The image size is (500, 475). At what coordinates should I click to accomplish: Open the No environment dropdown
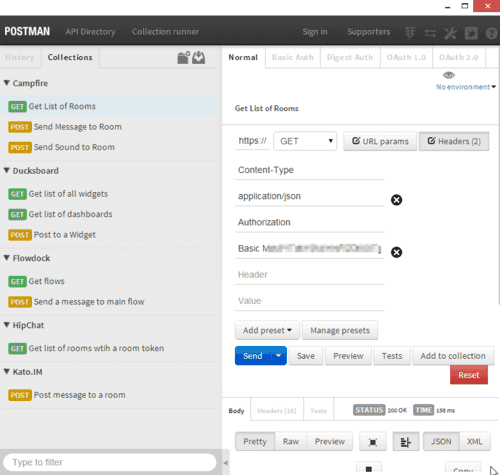click(x=466, y=87)
